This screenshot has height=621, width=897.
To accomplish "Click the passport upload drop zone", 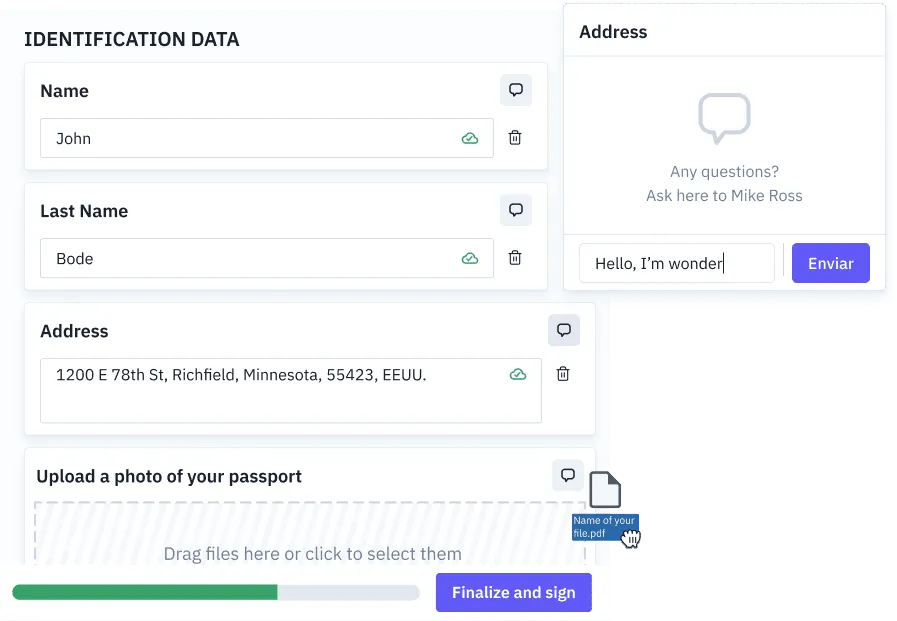I will click(x=310, y=534).
